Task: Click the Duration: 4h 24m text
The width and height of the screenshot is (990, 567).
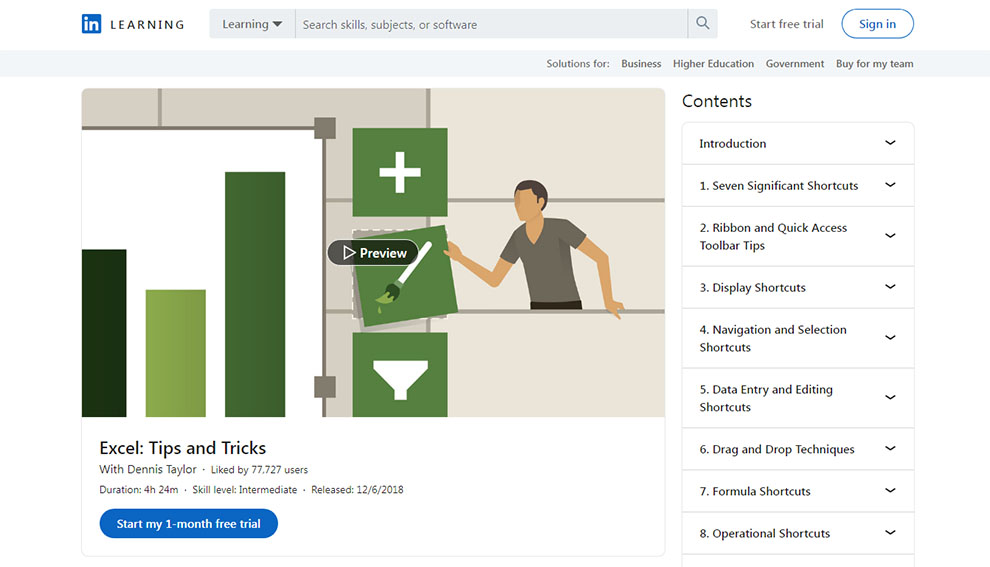Action: pyautogui.click(x=138, y=489)
